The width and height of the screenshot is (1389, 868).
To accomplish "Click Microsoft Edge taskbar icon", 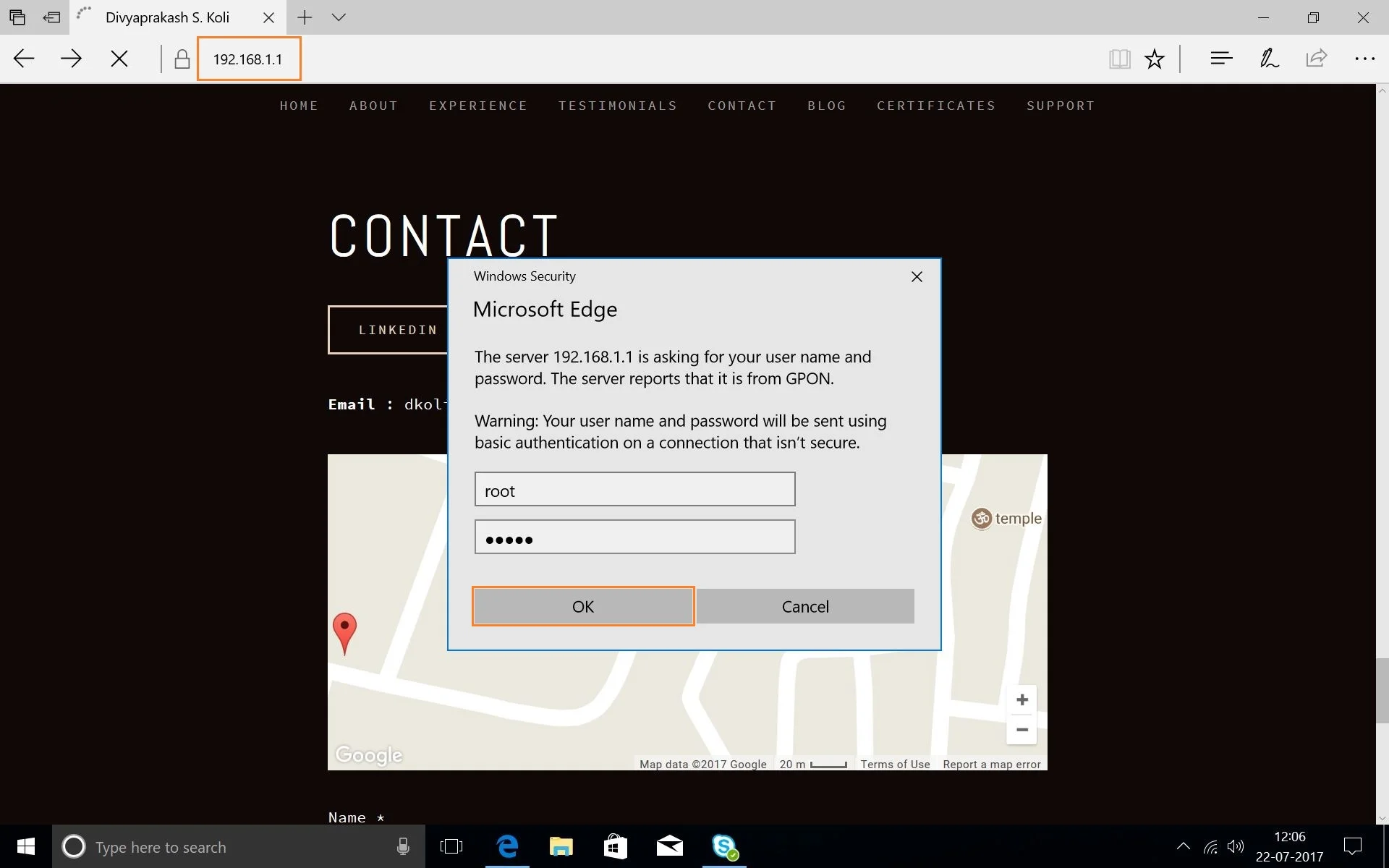I will (x=507, y=846).
